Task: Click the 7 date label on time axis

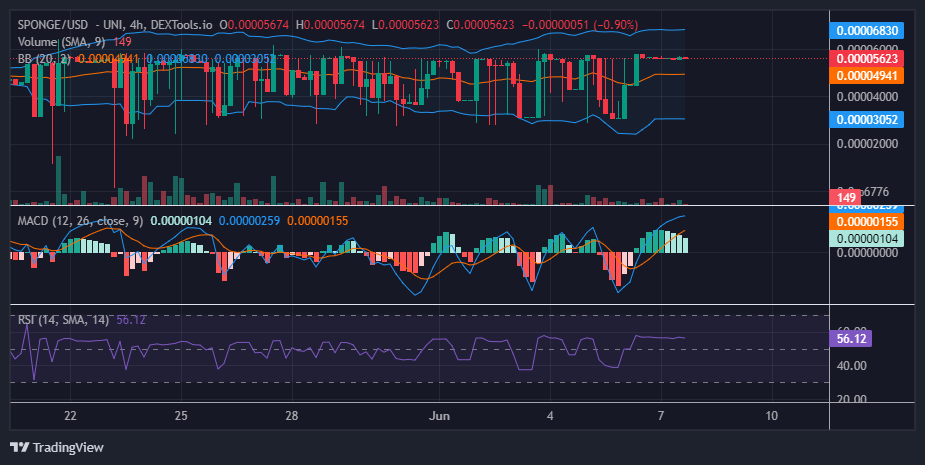Action: pos(661,416)
